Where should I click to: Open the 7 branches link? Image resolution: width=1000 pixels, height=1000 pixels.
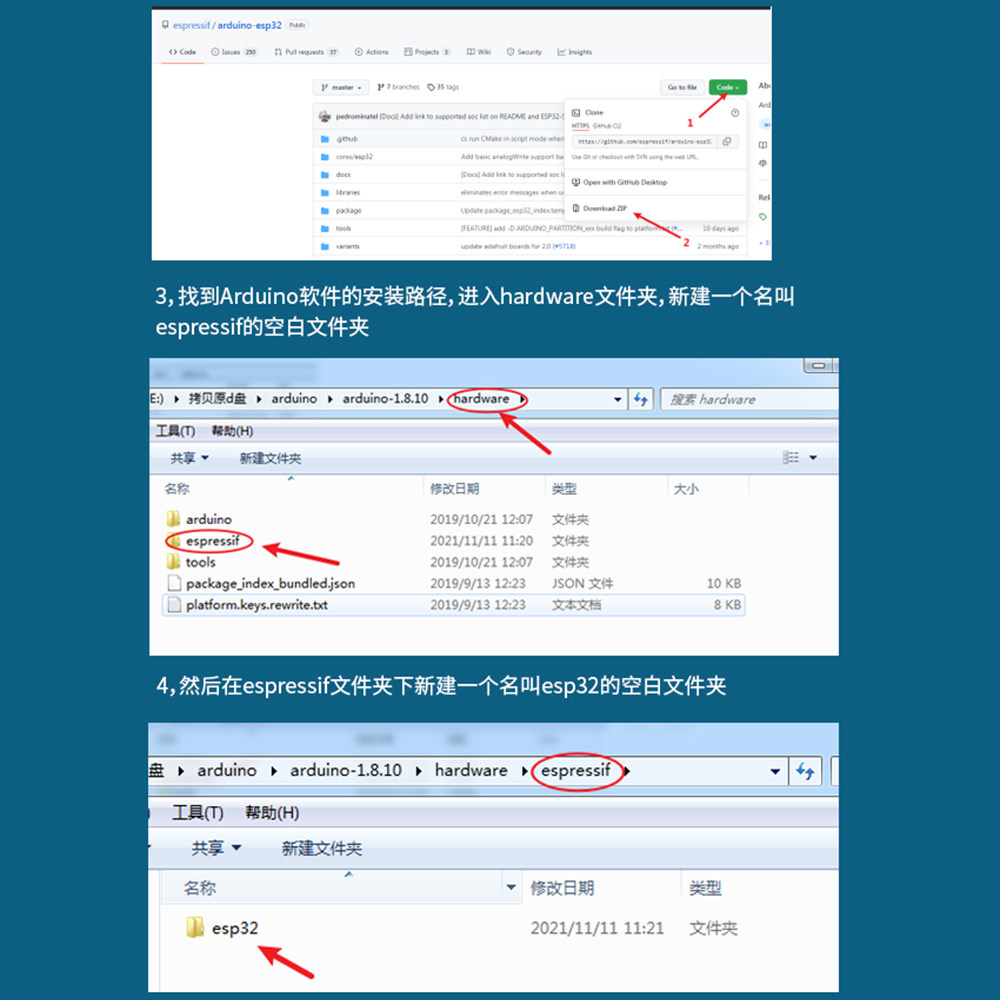[399, 87]
